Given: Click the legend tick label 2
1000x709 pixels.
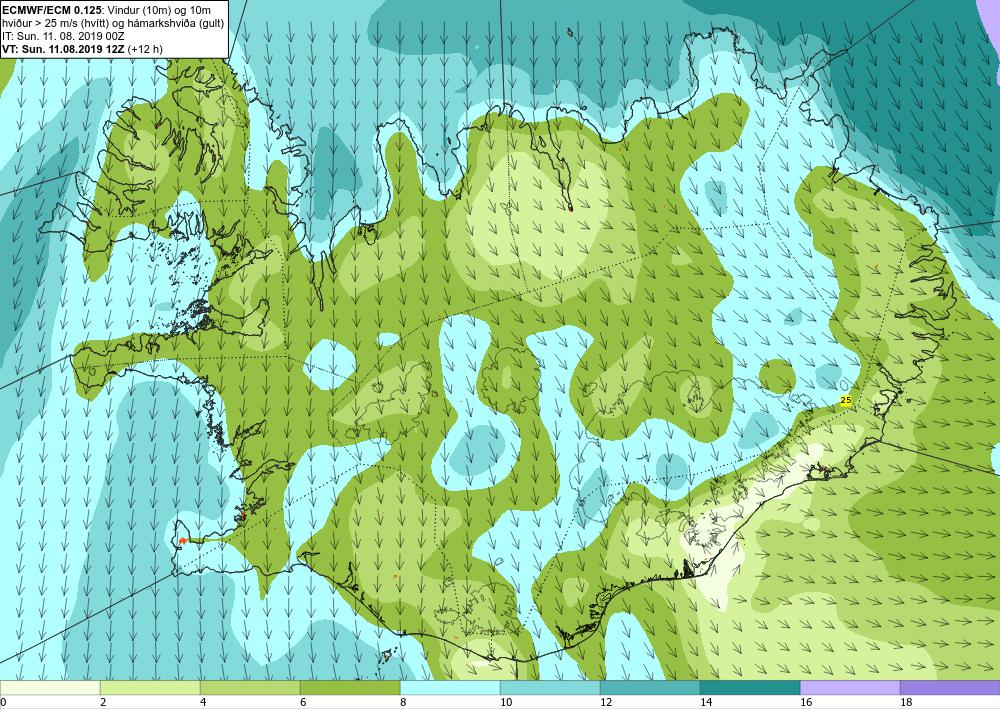Looking at the screenshot, I should (x=103, y=702).
